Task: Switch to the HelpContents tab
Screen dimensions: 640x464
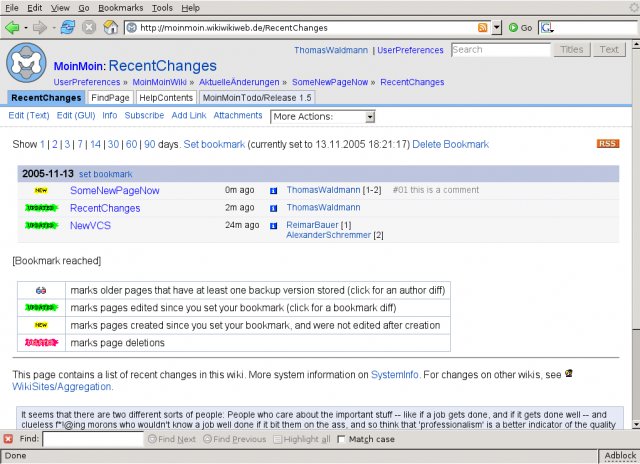Action: pos(166,98)
